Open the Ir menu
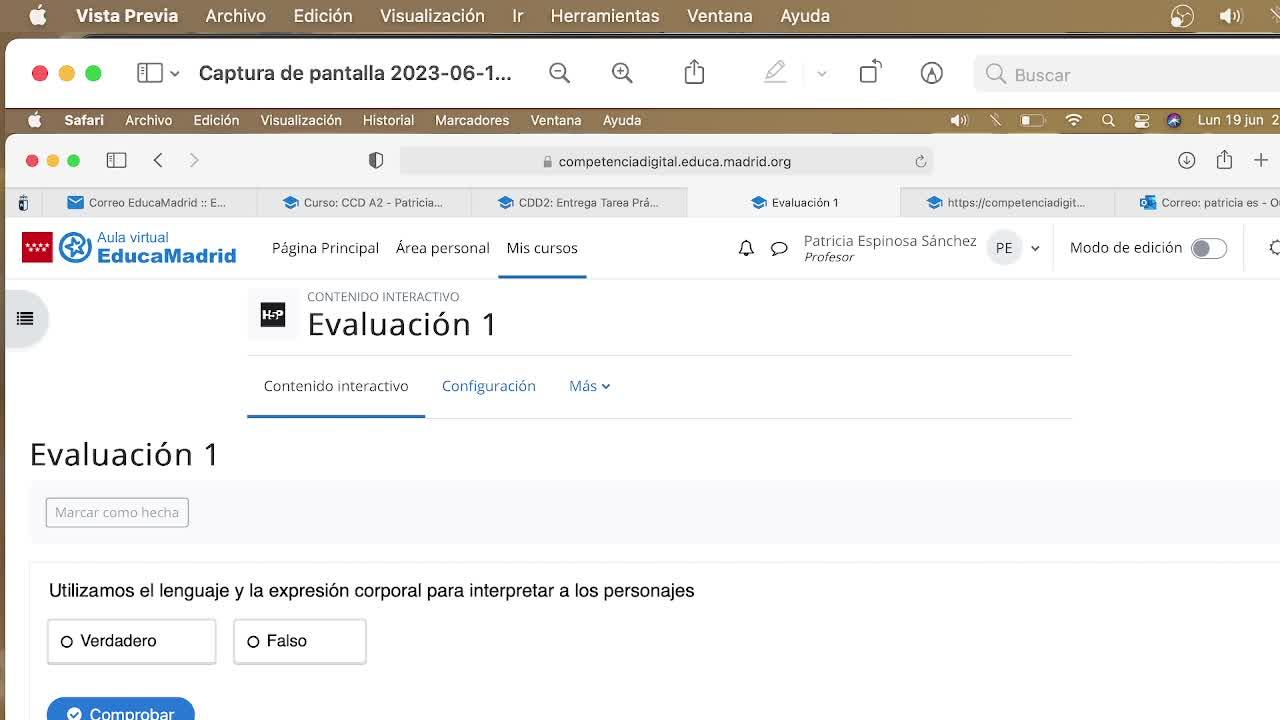The image size is (1280, 720). (x=518, y=16)
